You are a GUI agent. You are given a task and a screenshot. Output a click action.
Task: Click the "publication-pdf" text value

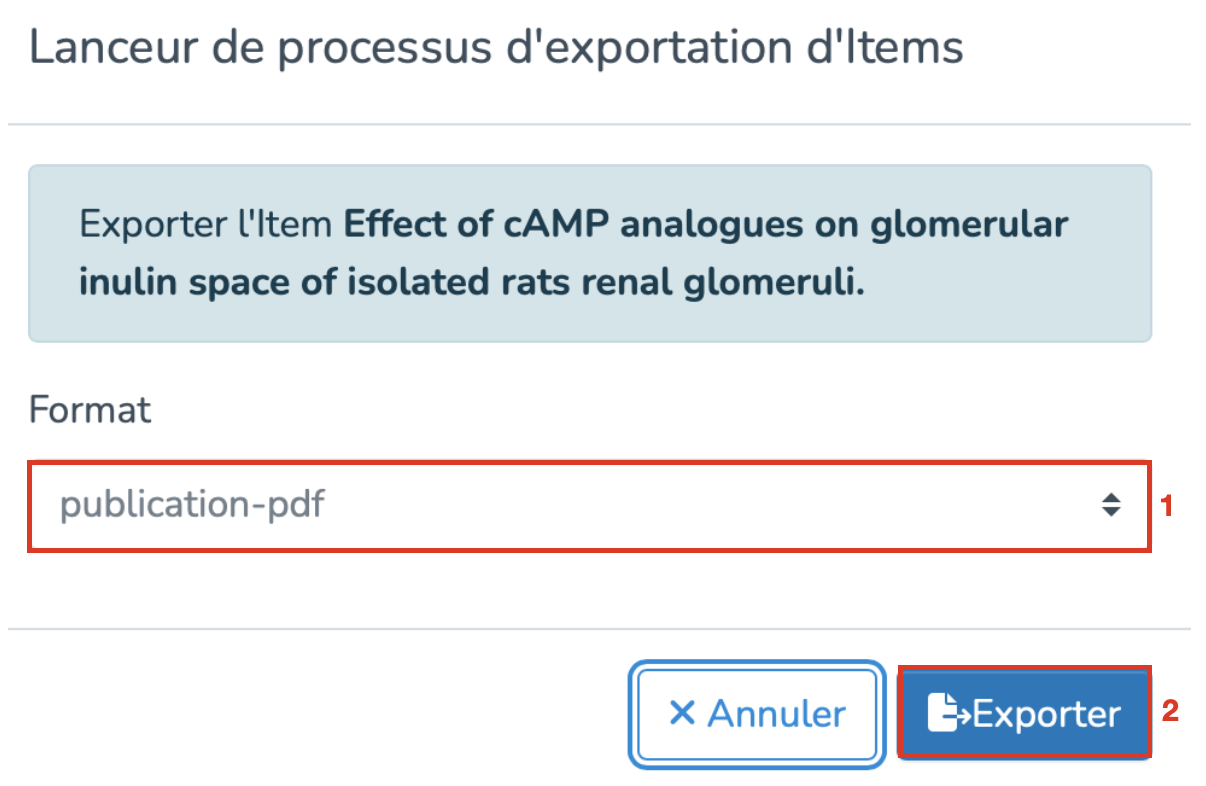click(192, 505)
